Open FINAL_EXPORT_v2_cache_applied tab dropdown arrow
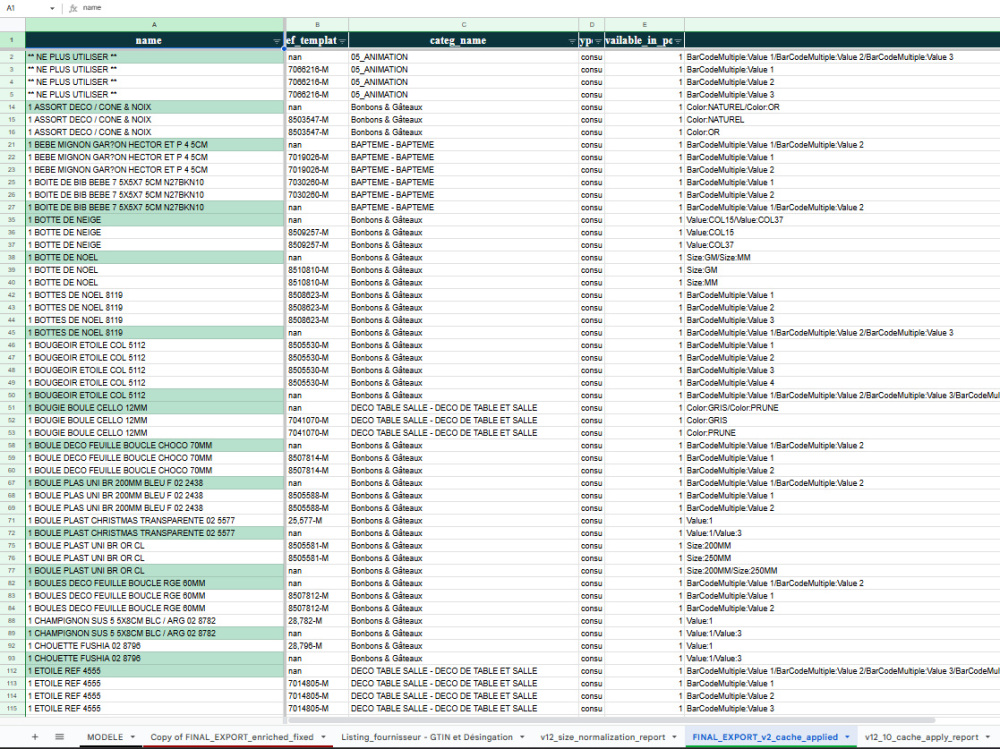 [x=847, y=737]
